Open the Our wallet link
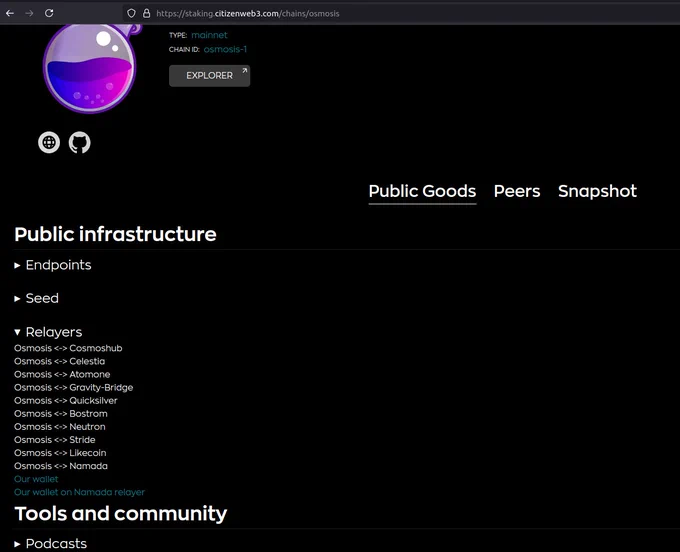This screenshot has width=680, height=552. 36,479
